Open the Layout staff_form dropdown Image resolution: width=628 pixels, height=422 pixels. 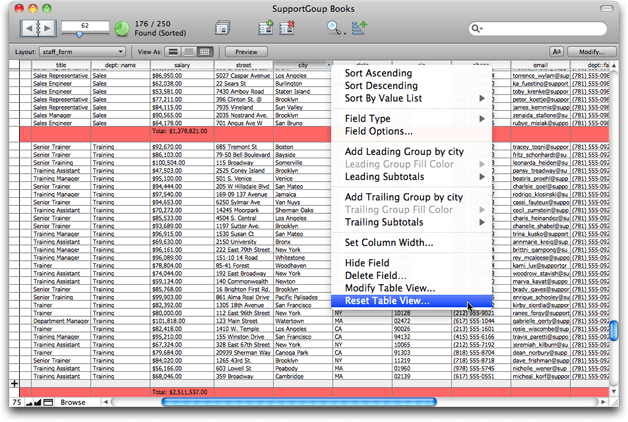tap(82, 52)
